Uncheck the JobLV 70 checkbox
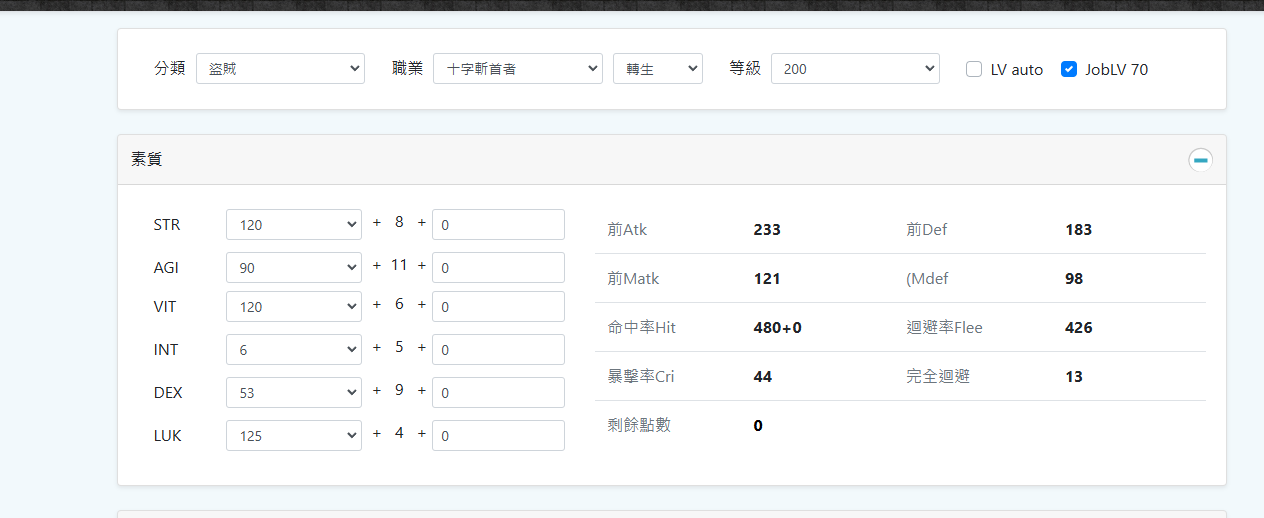Screen dimensions: 1264x518 tap(1069, 69)
